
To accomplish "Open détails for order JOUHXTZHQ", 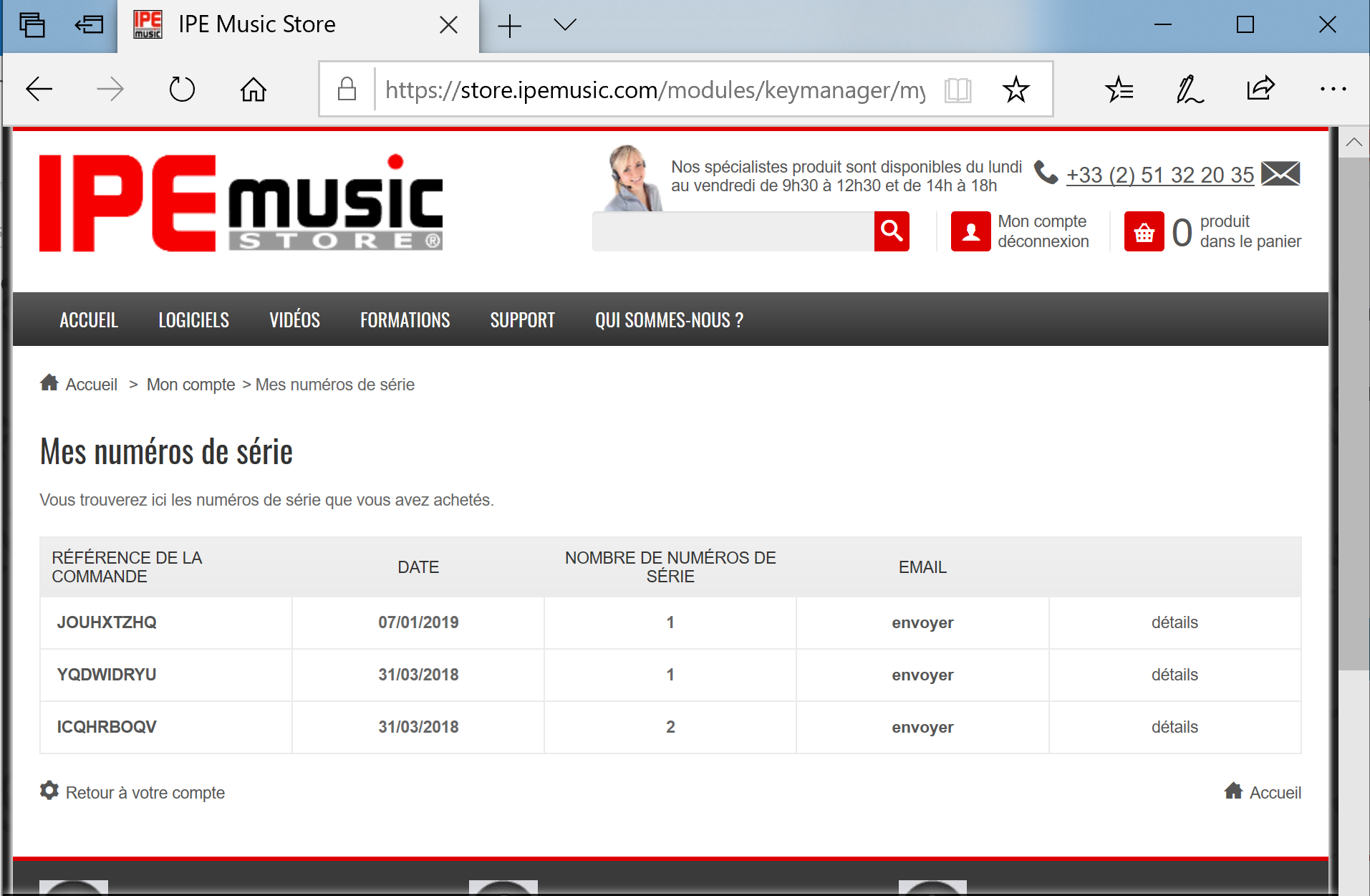I will (1174, 622).
